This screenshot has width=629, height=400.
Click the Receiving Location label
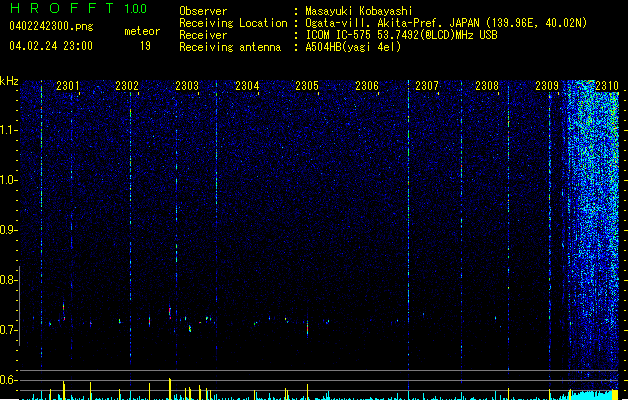click(233, 23)
